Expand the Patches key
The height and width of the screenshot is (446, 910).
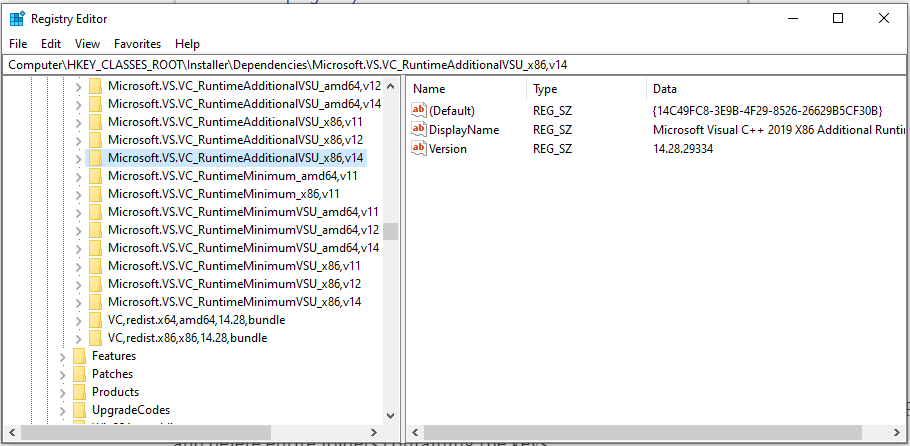click(x=63, y=375)
